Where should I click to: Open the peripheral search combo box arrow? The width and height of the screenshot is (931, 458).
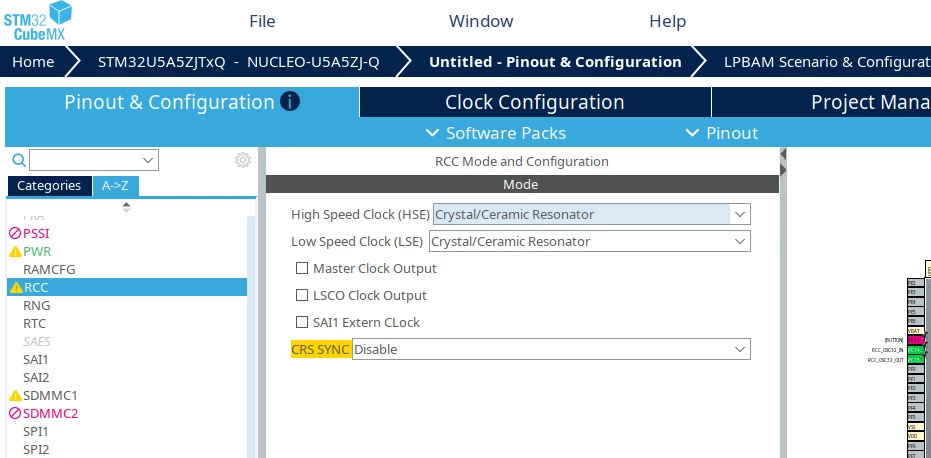coord(148,160)
